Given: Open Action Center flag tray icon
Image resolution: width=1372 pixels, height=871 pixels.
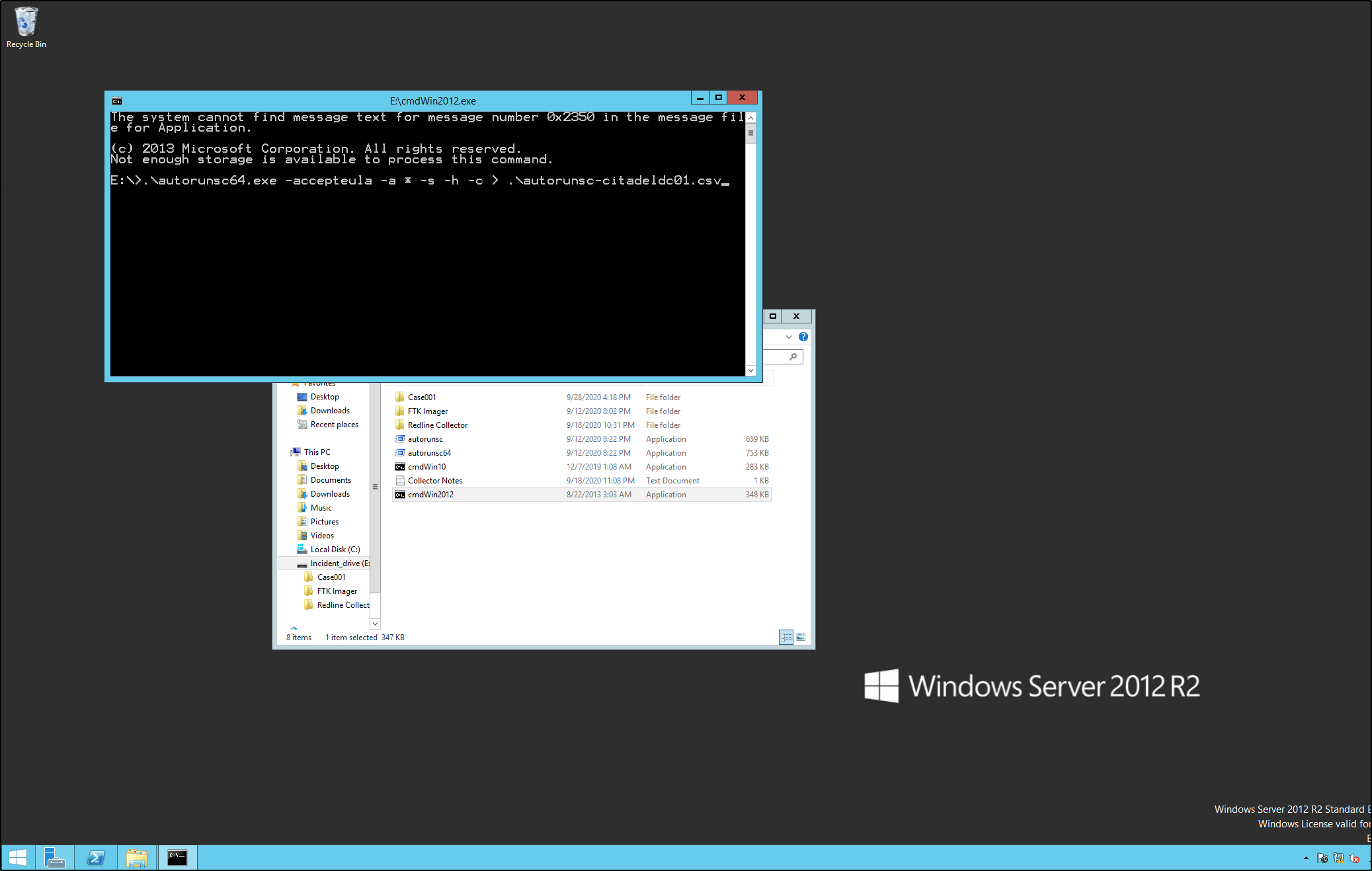Looking at the screenshot, I should click(1322, 858).
